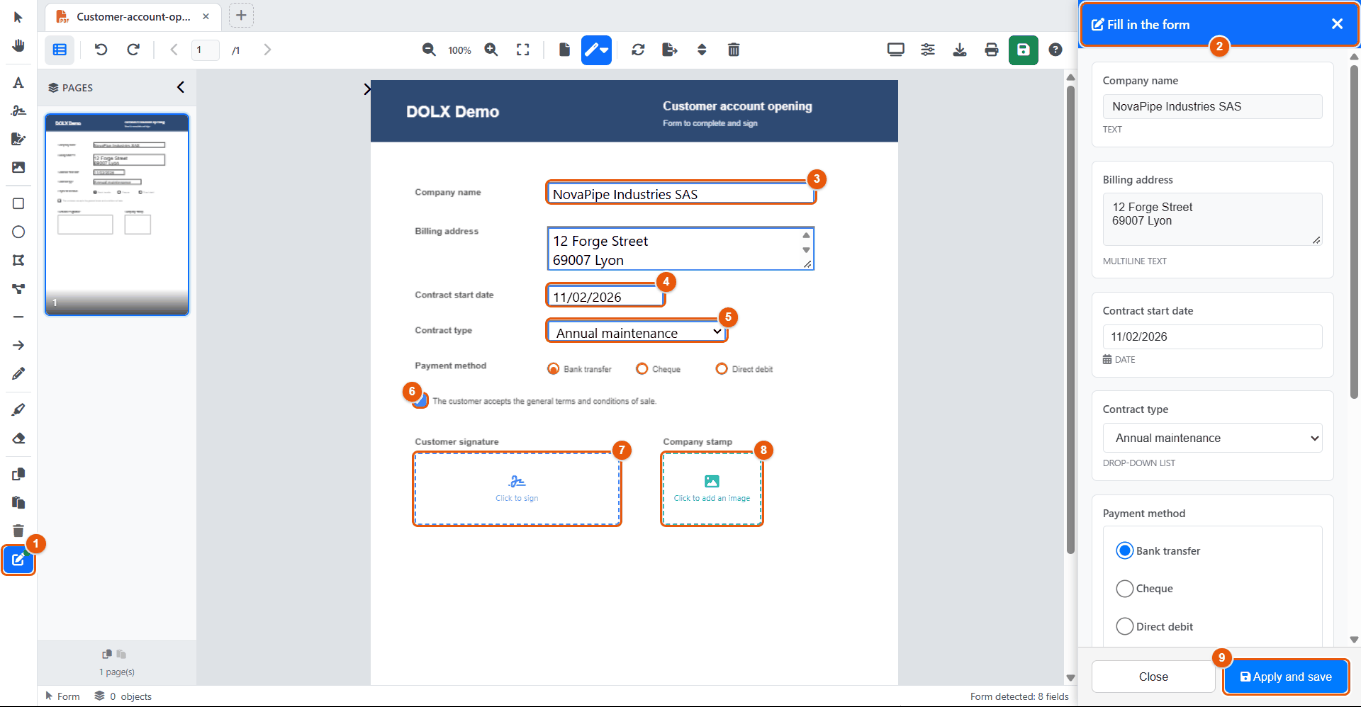1361x707 pixels.
Task: Print the document
Action: click(992, 50)
